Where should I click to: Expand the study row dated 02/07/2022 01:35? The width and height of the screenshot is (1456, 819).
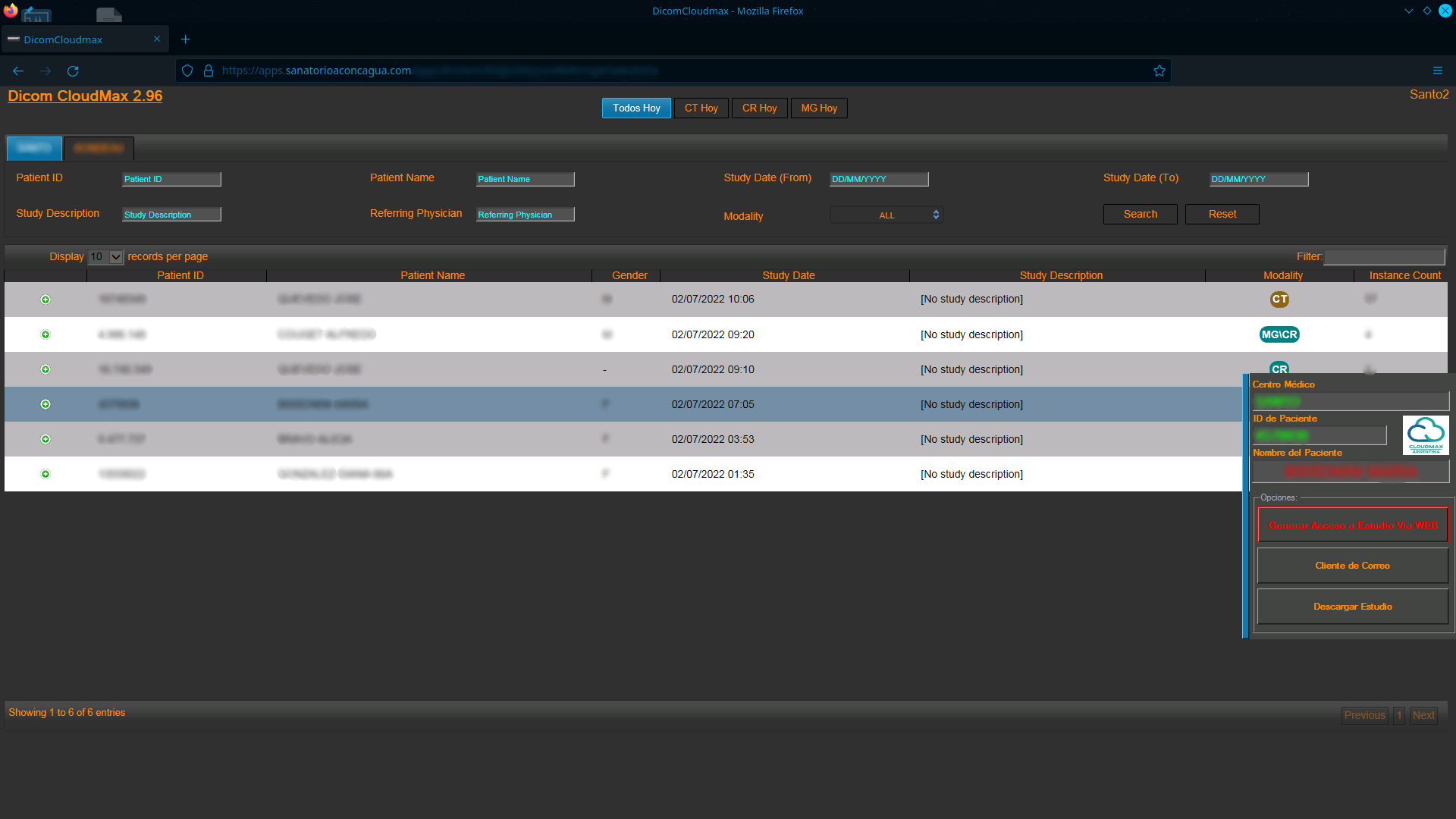45,474
